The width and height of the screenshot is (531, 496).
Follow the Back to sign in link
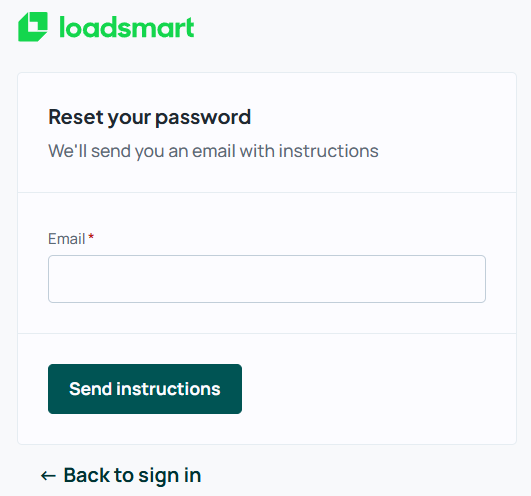(x=121, y=475)
